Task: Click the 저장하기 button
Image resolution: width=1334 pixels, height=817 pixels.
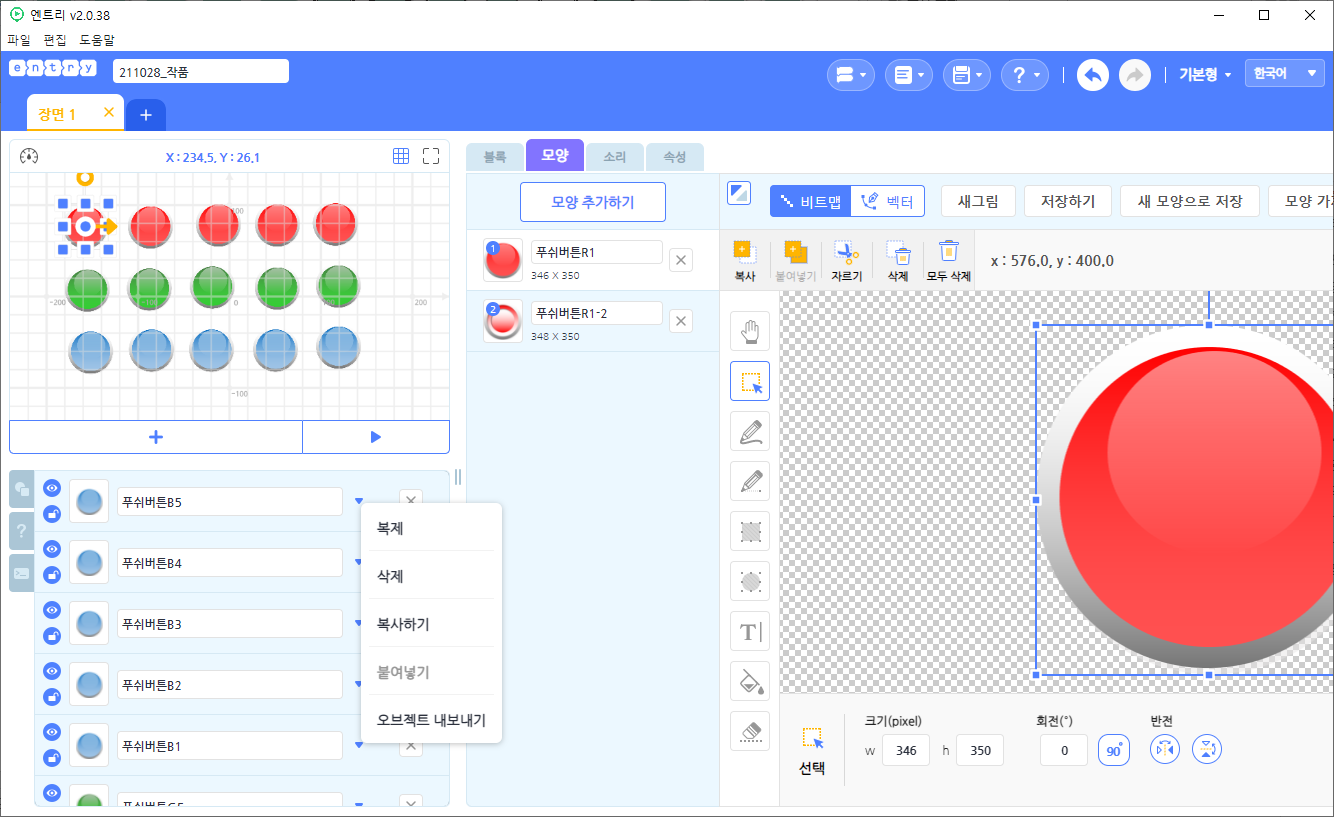Action: point(1068,201)
